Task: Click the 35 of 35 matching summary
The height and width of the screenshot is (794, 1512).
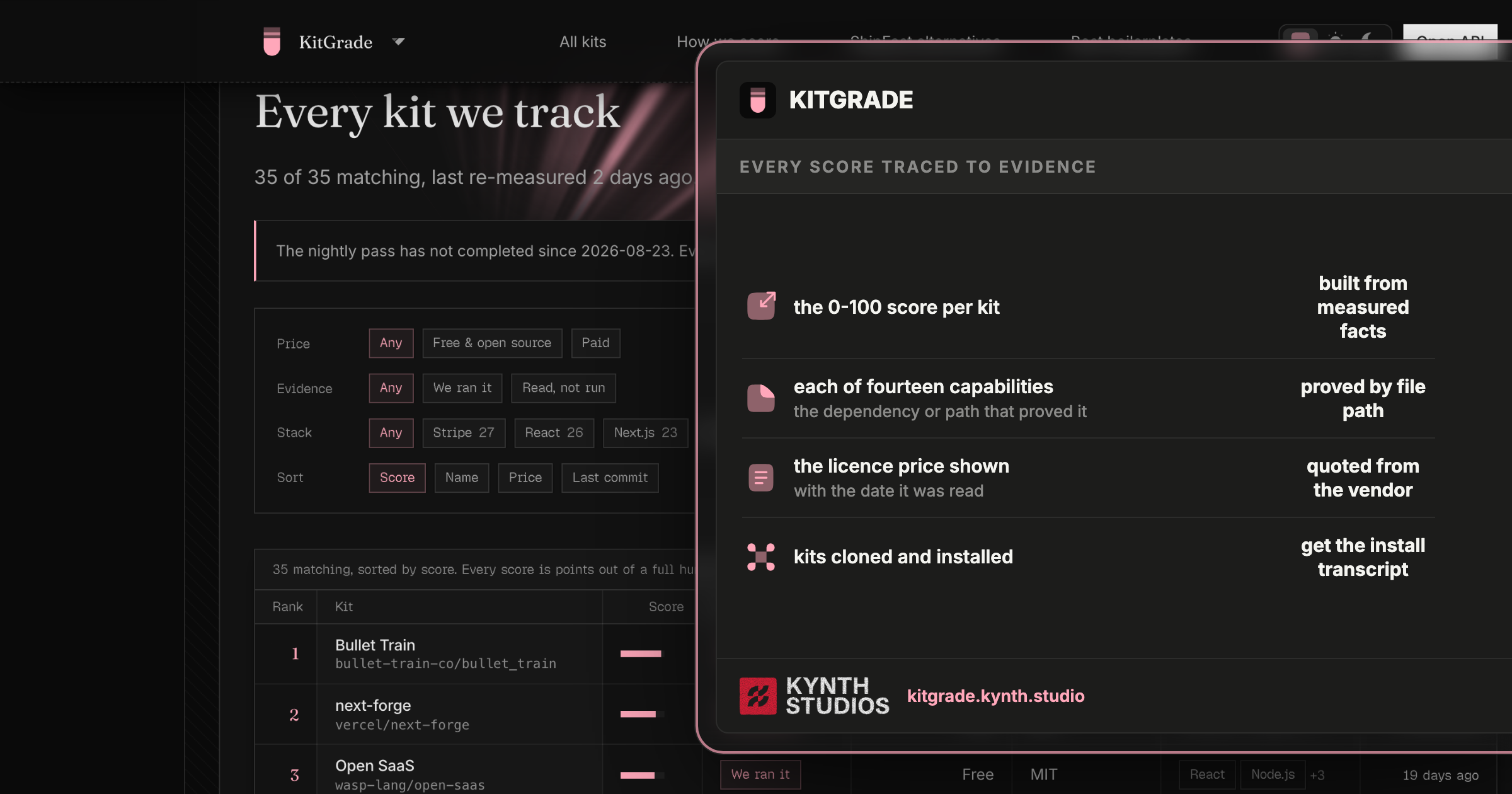Action: click(473, 177)
